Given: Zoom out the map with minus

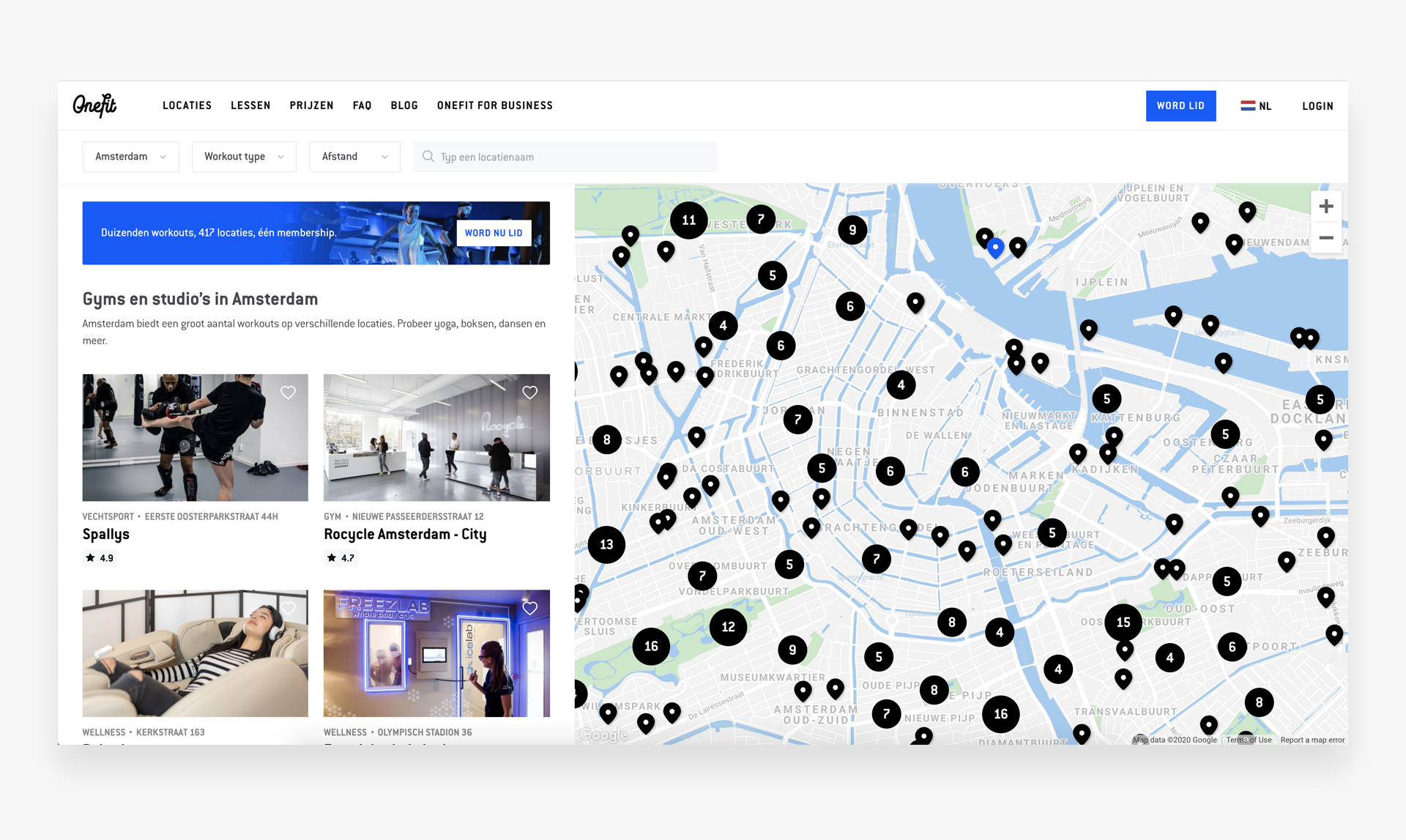Looking at the screenshot, I should click(x=1325, y=238).
